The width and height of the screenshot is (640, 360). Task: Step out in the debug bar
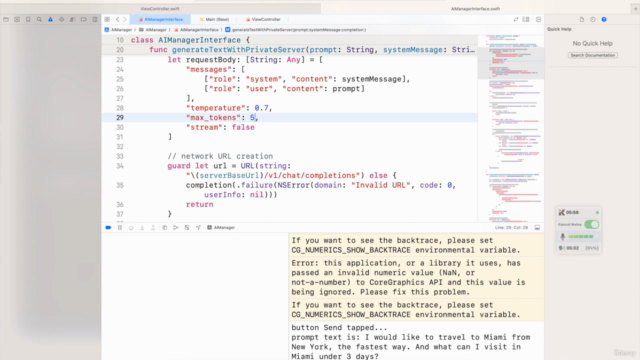(x=153, y=227)
